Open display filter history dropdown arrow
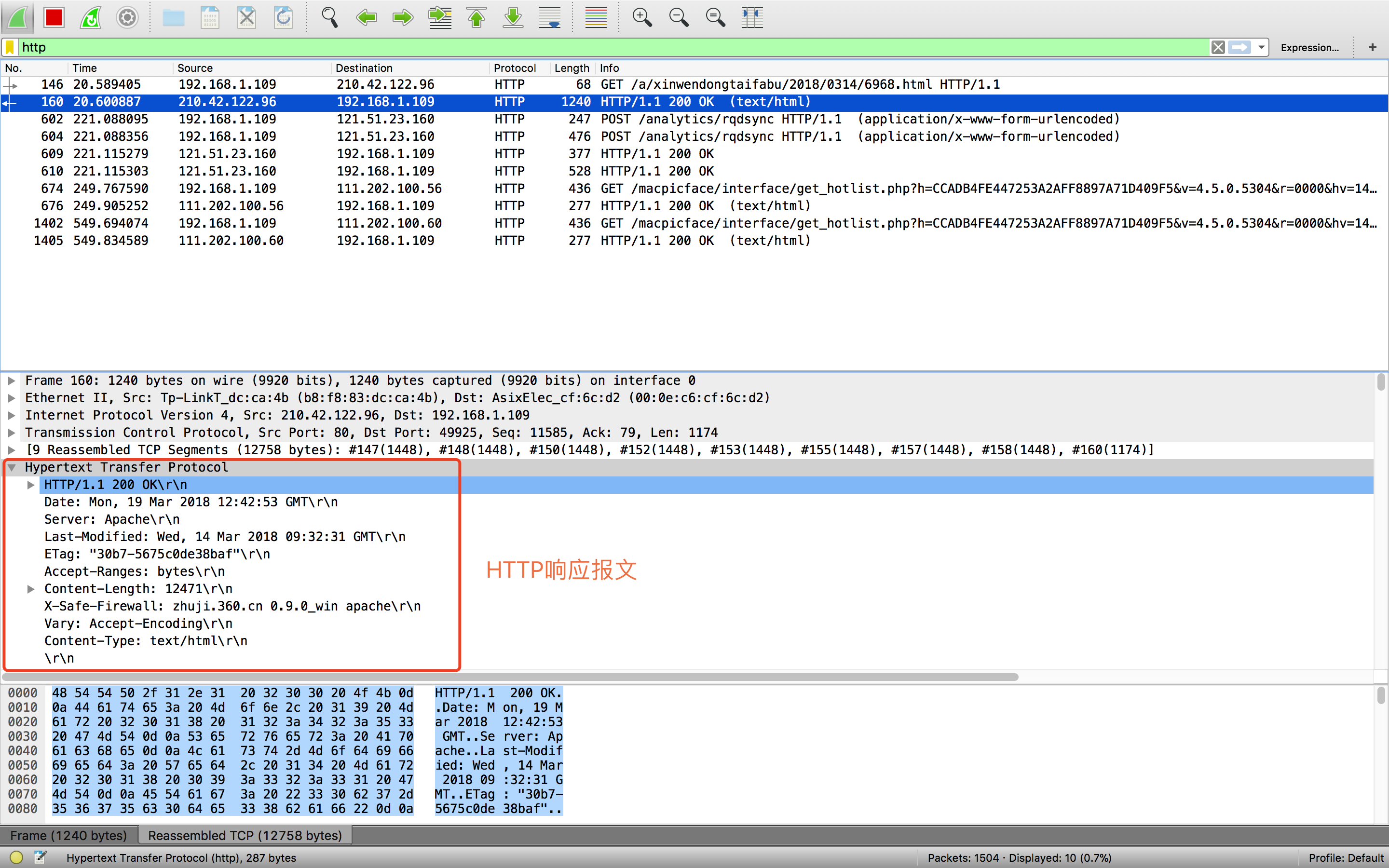Screen dimensions: 1389x868 click(1261, 47)
